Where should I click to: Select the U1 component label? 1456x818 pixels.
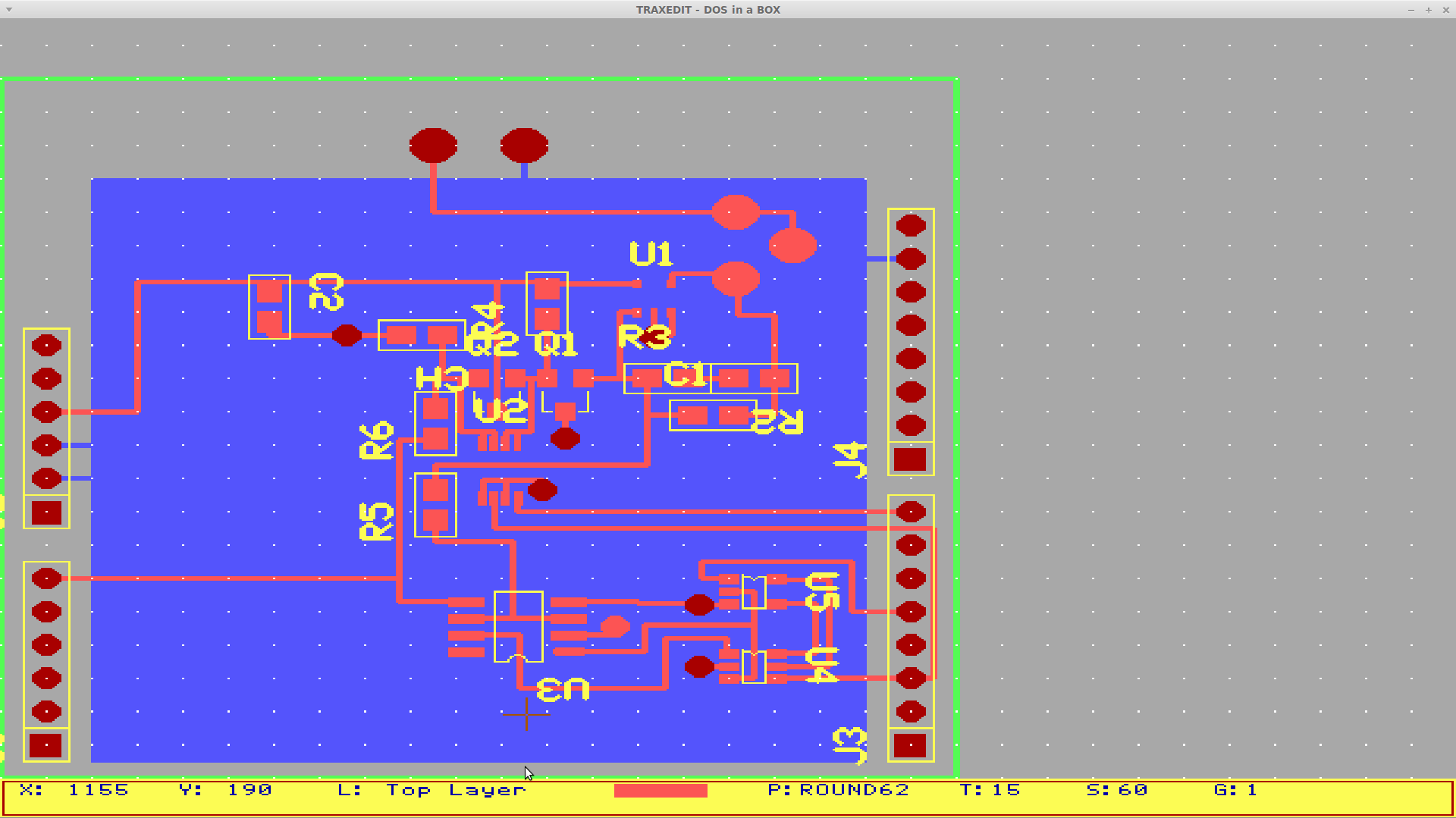click(651, 254)
